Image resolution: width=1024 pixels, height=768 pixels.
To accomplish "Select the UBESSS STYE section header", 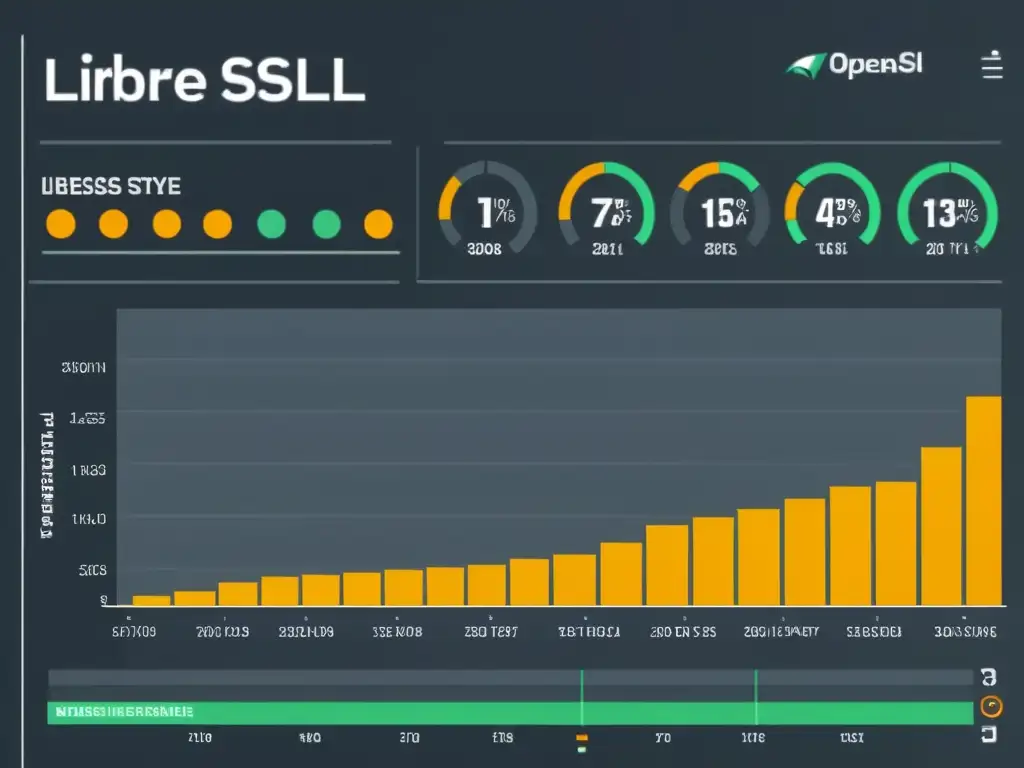I will point(110,184).
